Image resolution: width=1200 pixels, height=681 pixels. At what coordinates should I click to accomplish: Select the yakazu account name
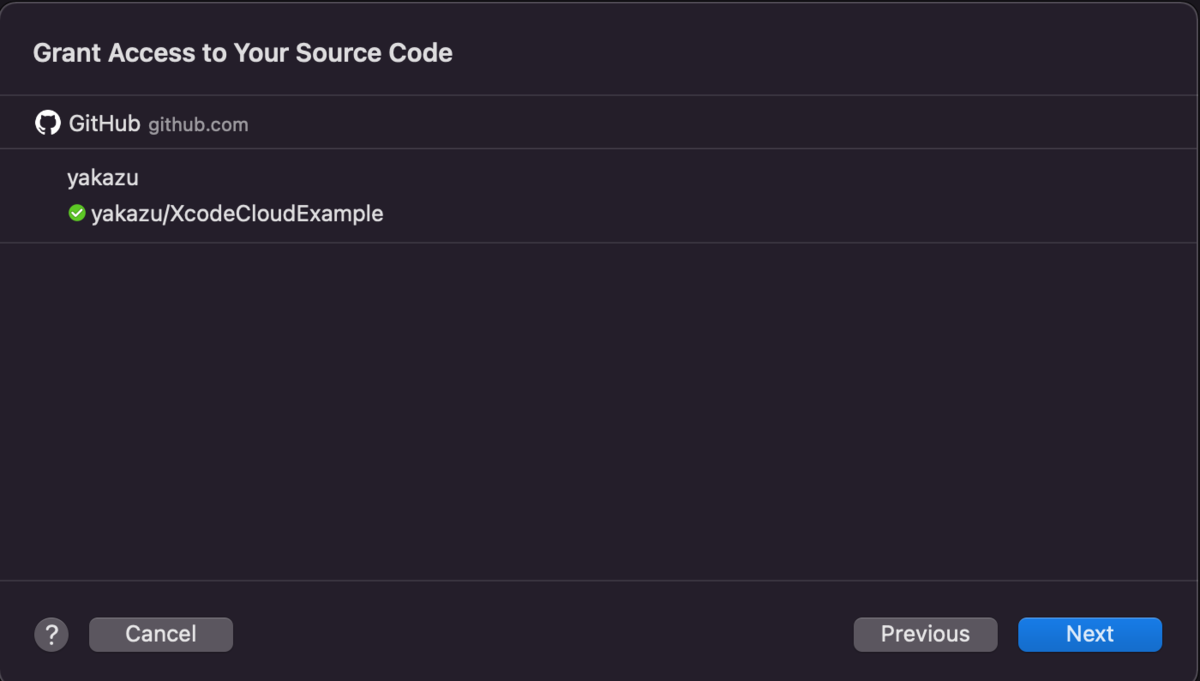pyautogui.click(x=103, y=178)
